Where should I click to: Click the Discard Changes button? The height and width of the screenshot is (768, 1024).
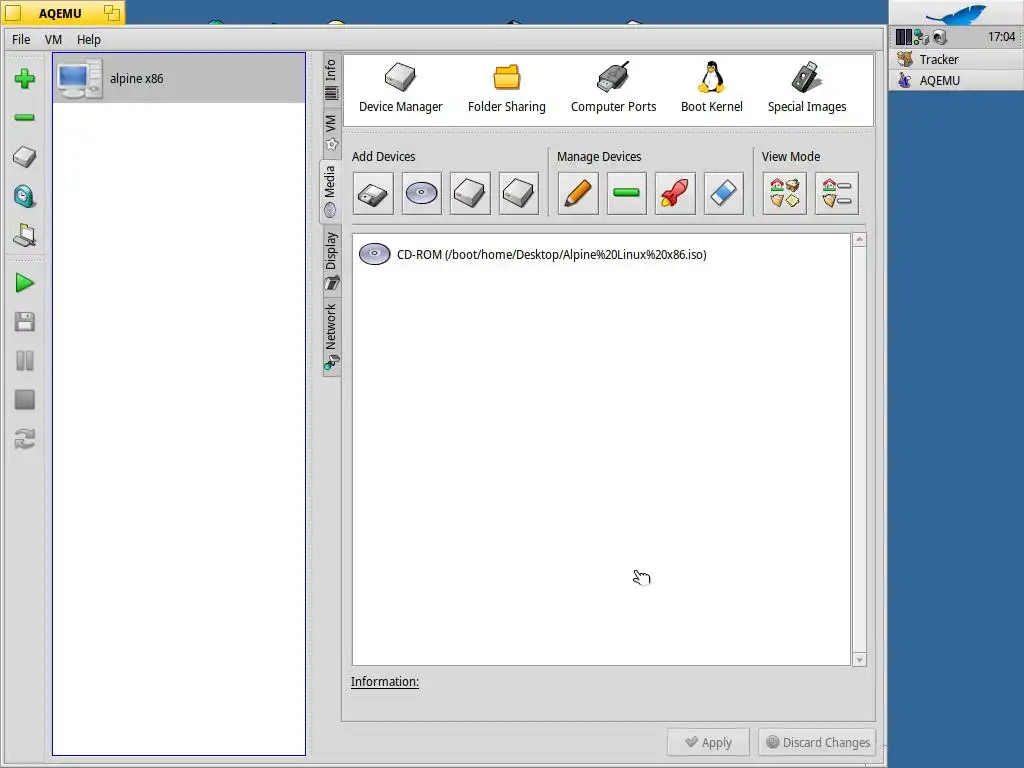817,743
